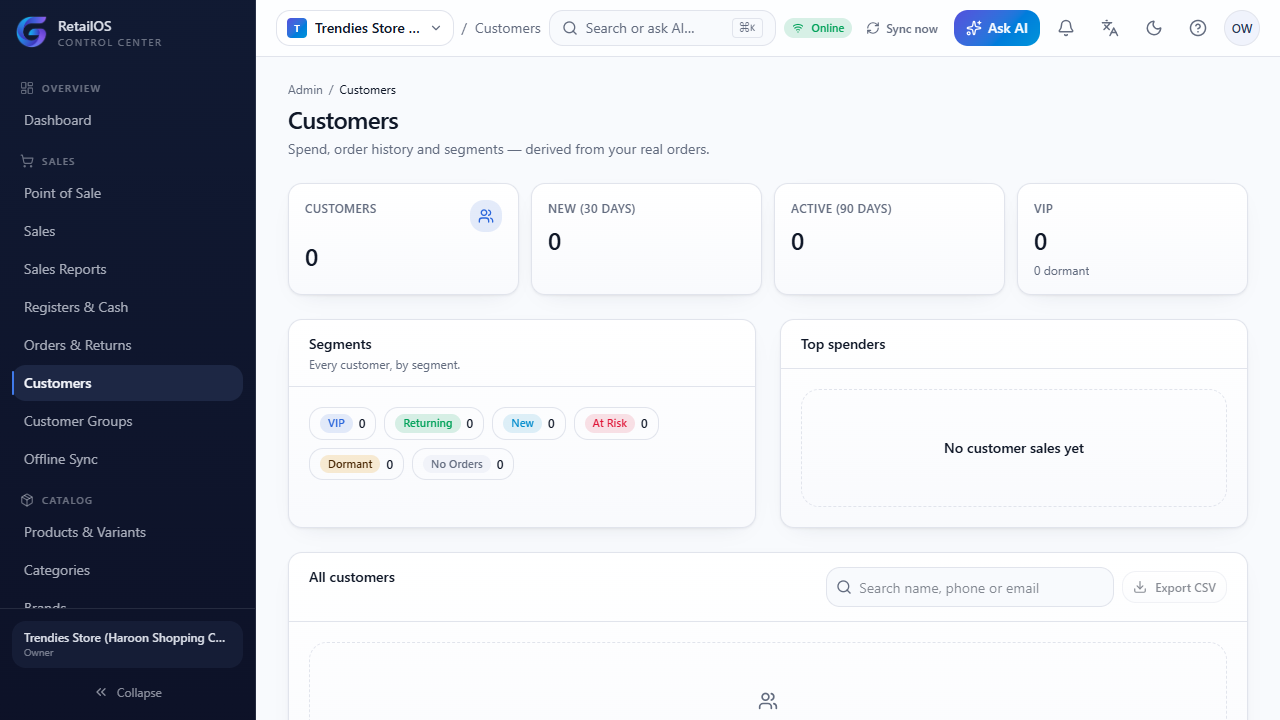This screenshot has width=1280, height=720.
Task: Go to Dashboard
Action: pos(127,120)
